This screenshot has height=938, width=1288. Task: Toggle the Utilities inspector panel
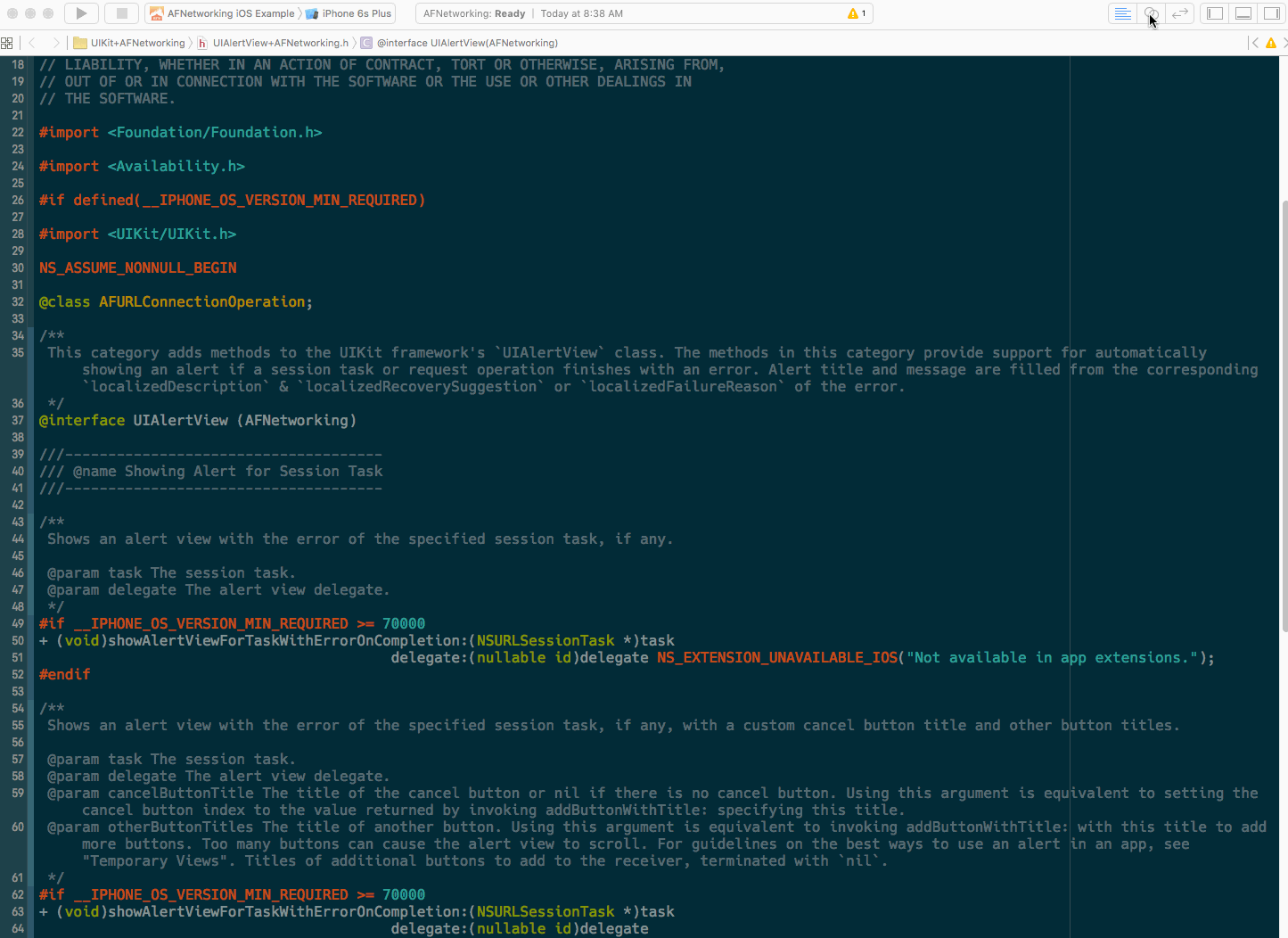pos(1272,13)
